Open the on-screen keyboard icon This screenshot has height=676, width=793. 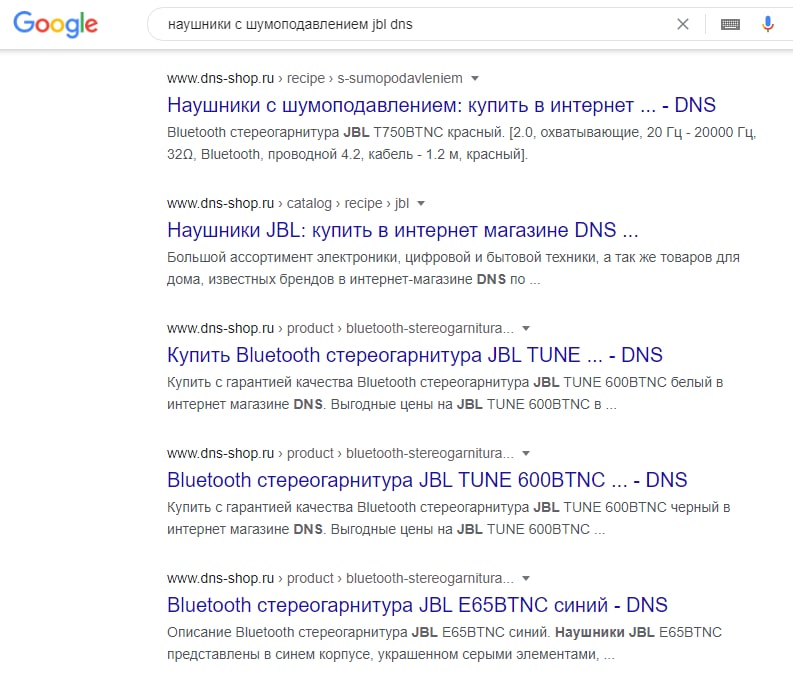point(730,24)
